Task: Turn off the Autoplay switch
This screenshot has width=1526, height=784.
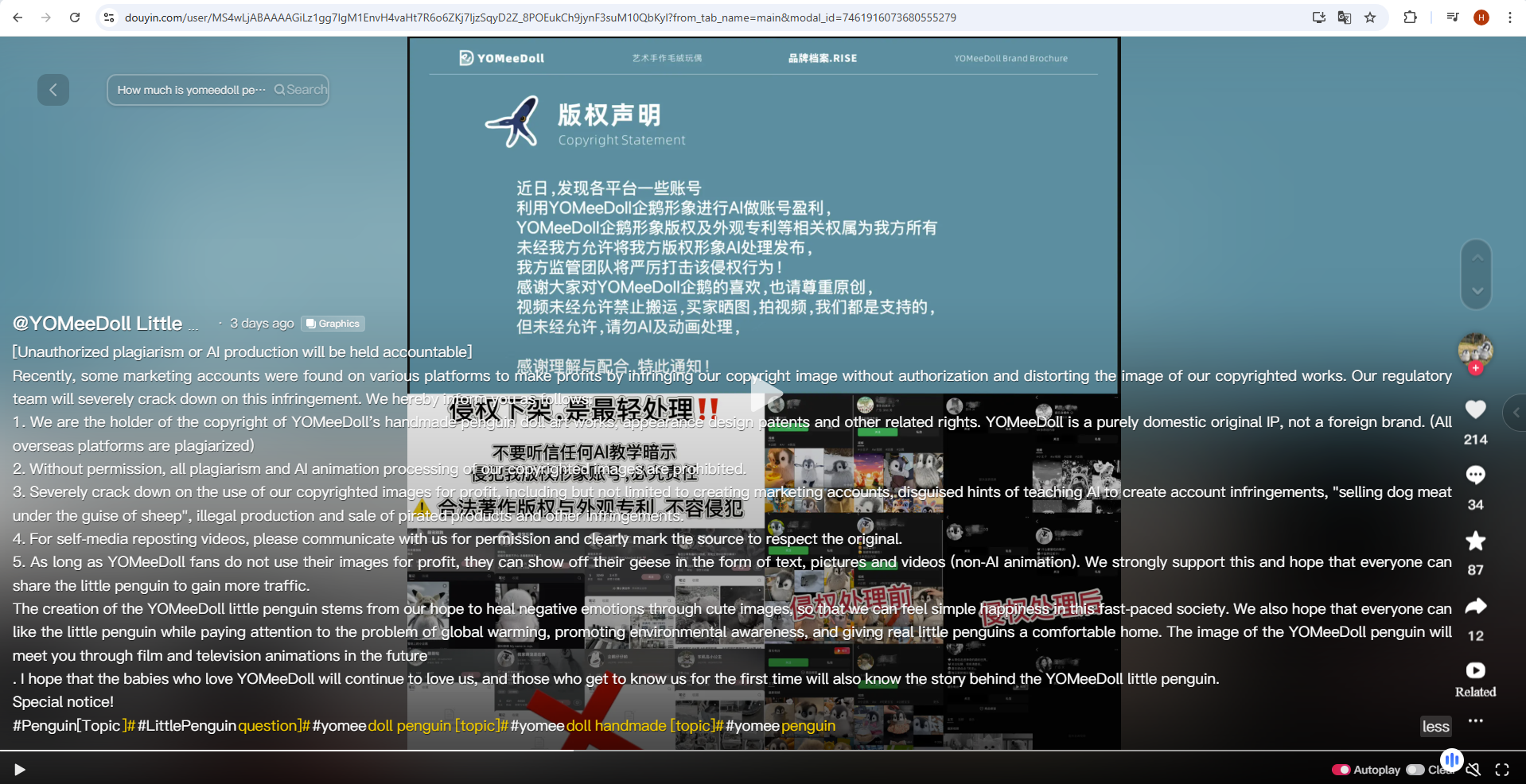Action: 1341,770
